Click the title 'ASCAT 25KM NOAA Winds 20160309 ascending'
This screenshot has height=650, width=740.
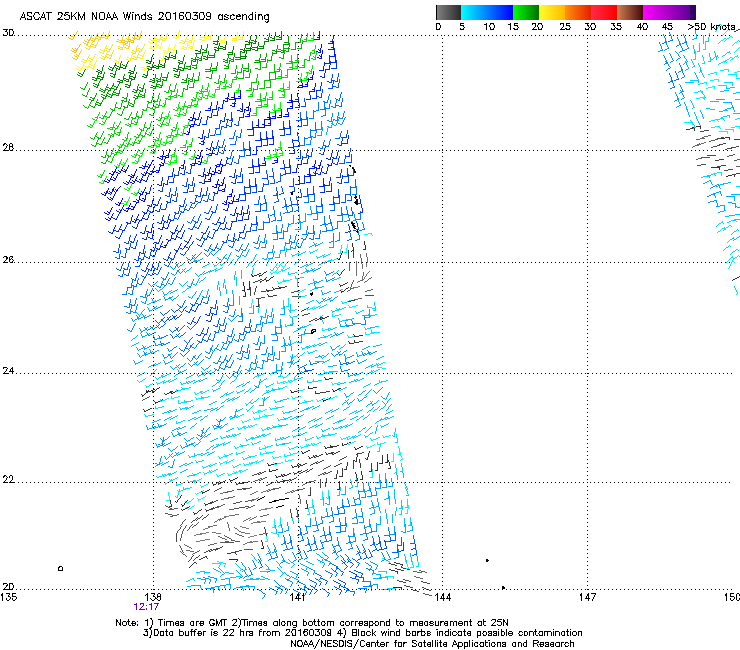(x=144, y=17)
